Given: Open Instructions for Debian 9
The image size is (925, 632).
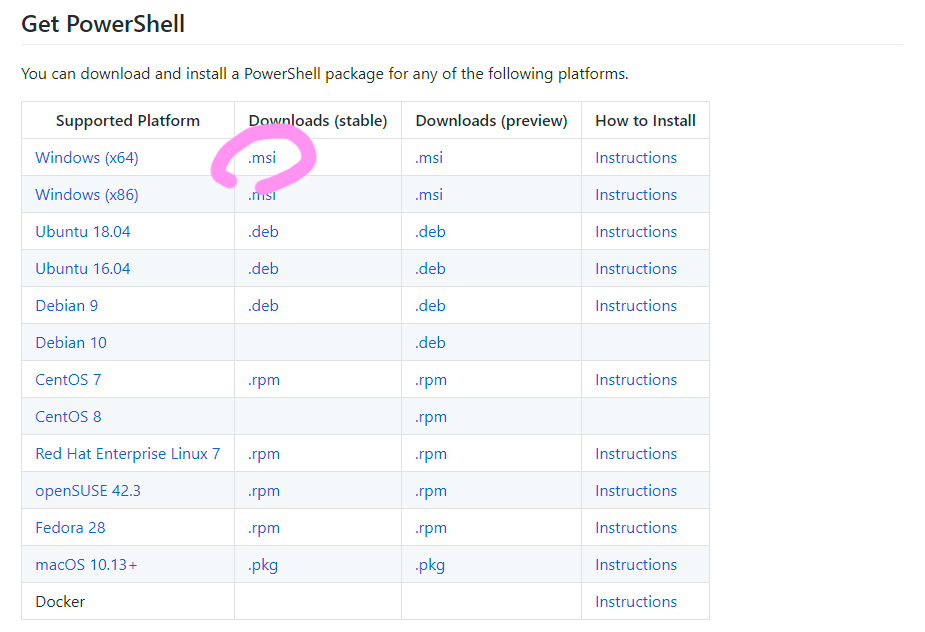Looking at the screenshot, I should pos(636,306).
